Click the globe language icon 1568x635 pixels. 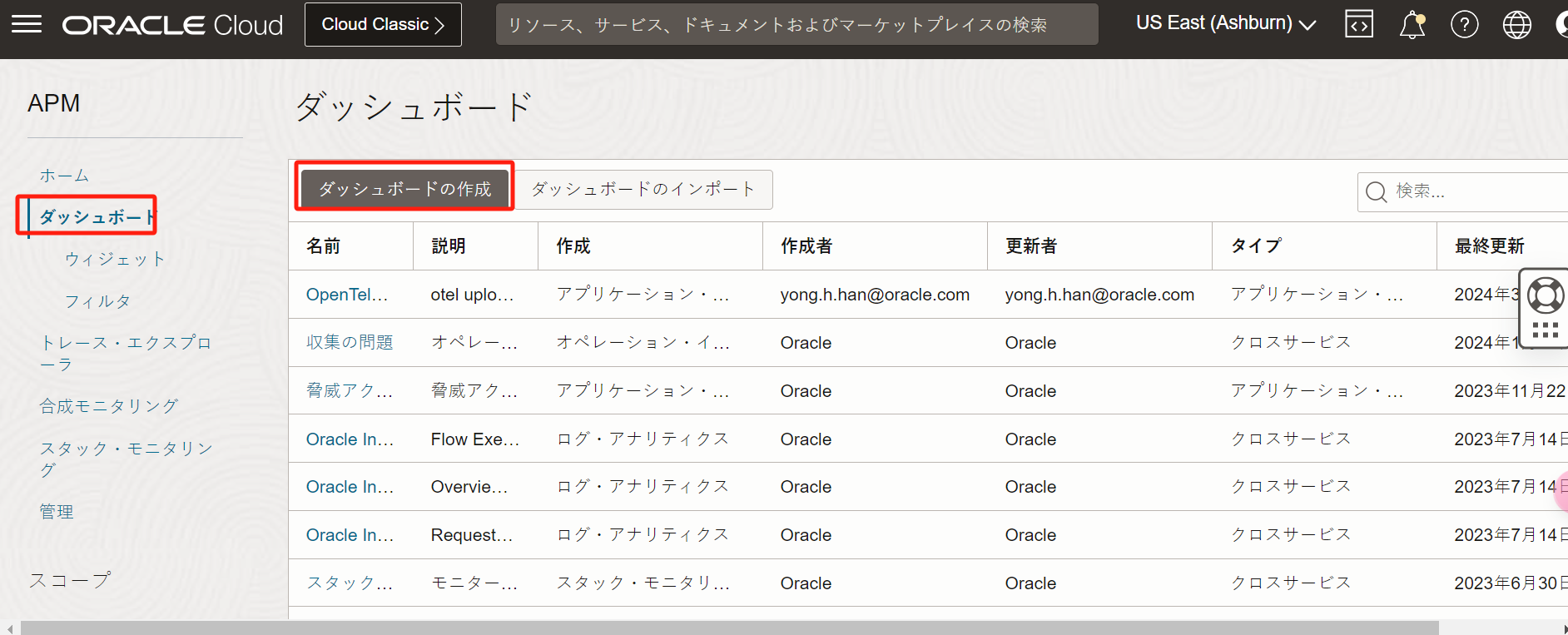[x=1516, y=25]
